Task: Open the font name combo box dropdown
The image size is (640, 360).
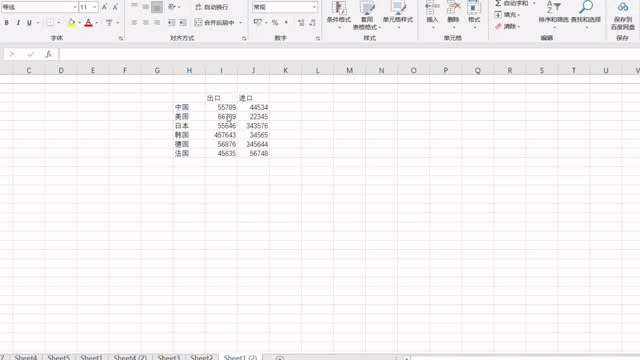Action: click(x=75, y=7)
